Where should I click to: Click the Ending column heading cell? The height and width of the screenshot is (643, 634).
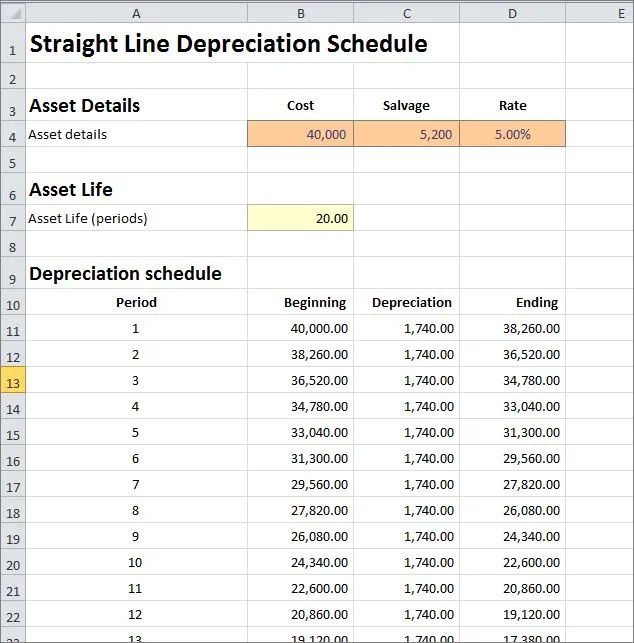513,302
